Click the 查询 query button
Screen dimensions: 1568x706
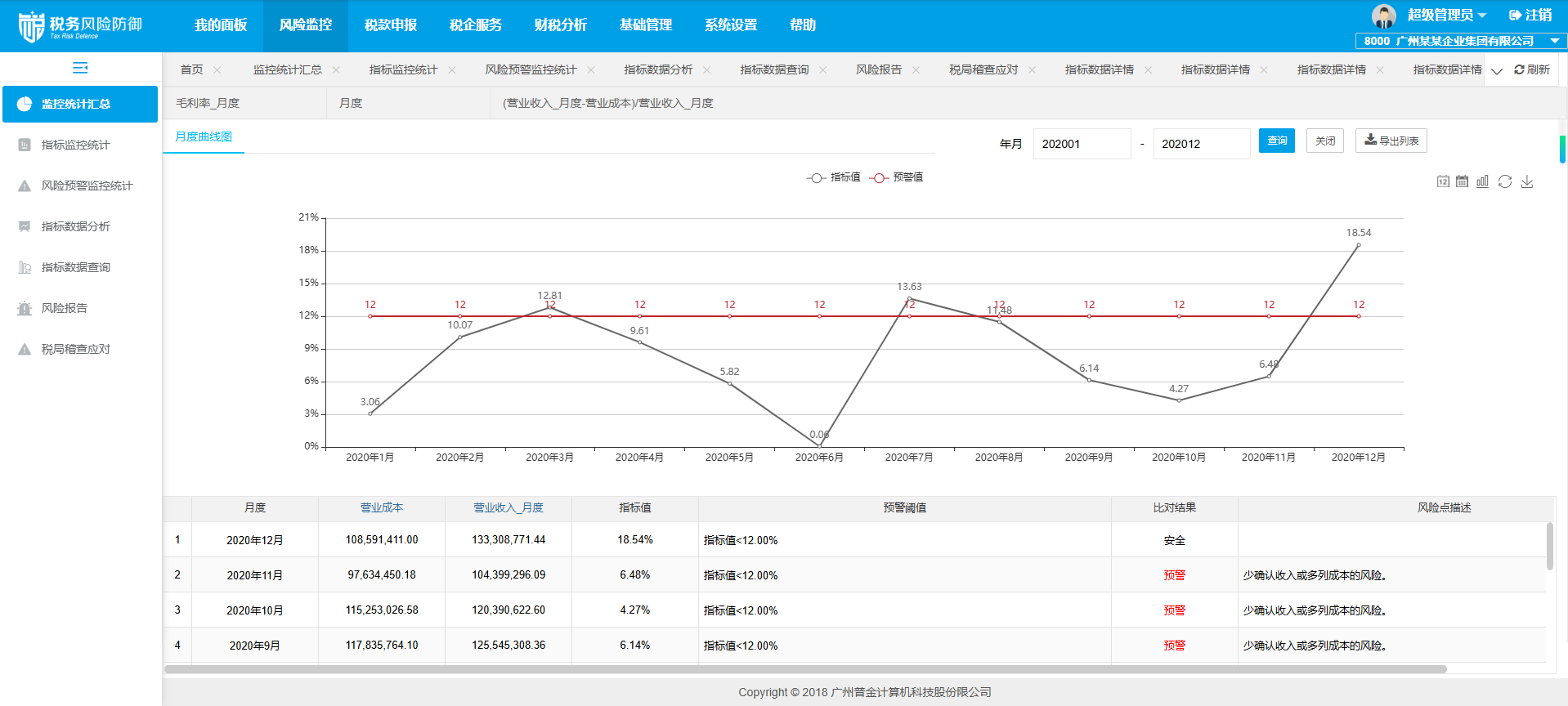coord(1277,141)
